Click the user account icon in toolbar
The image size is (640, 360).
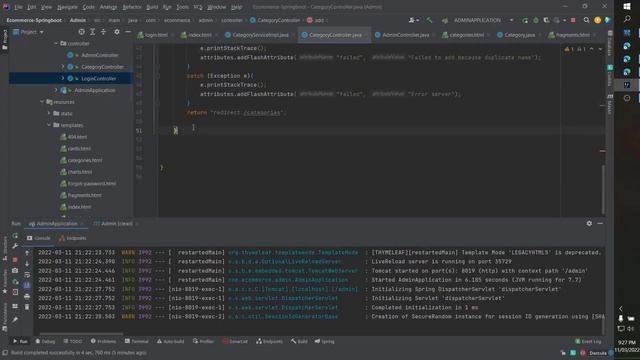413,20
